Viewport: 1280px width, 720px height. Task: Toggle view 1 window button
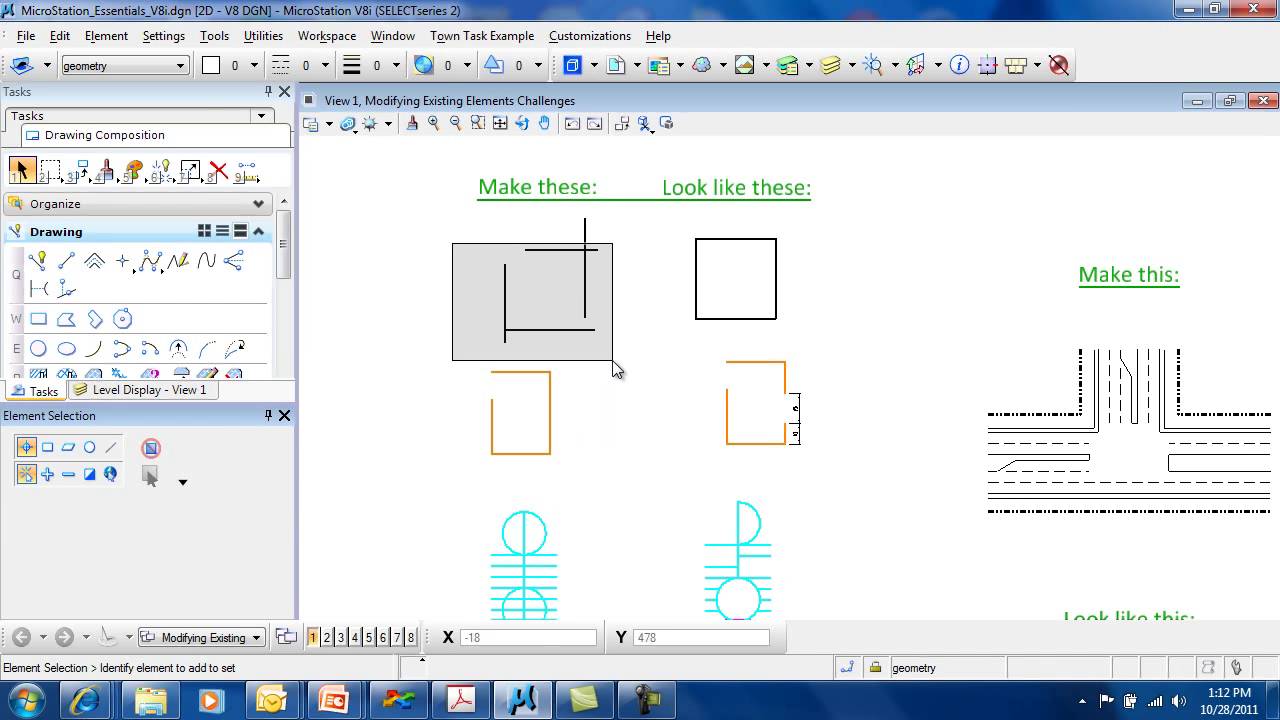313,637
